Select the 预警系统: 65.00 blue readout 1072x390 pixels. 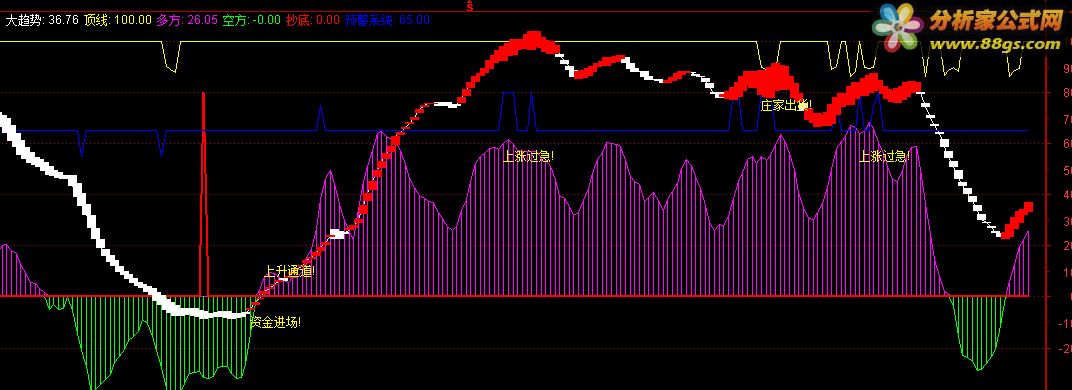click(x=387, y=20)
